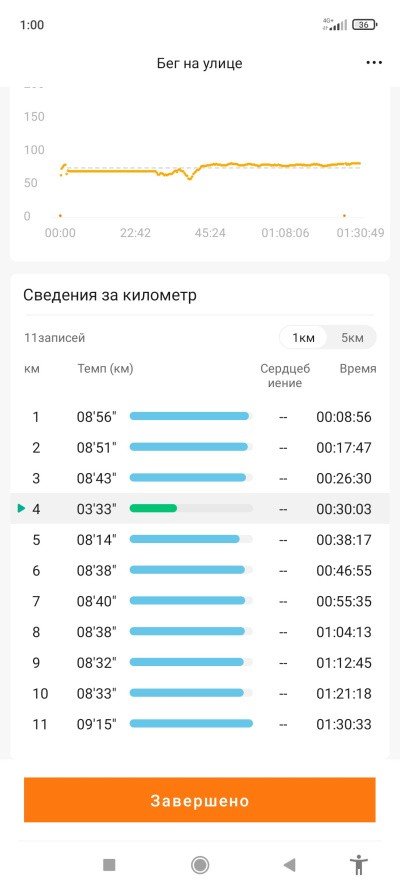The image size is (400, 889).
Task: Tap the Время column header
Action: [x=358, y=369]
